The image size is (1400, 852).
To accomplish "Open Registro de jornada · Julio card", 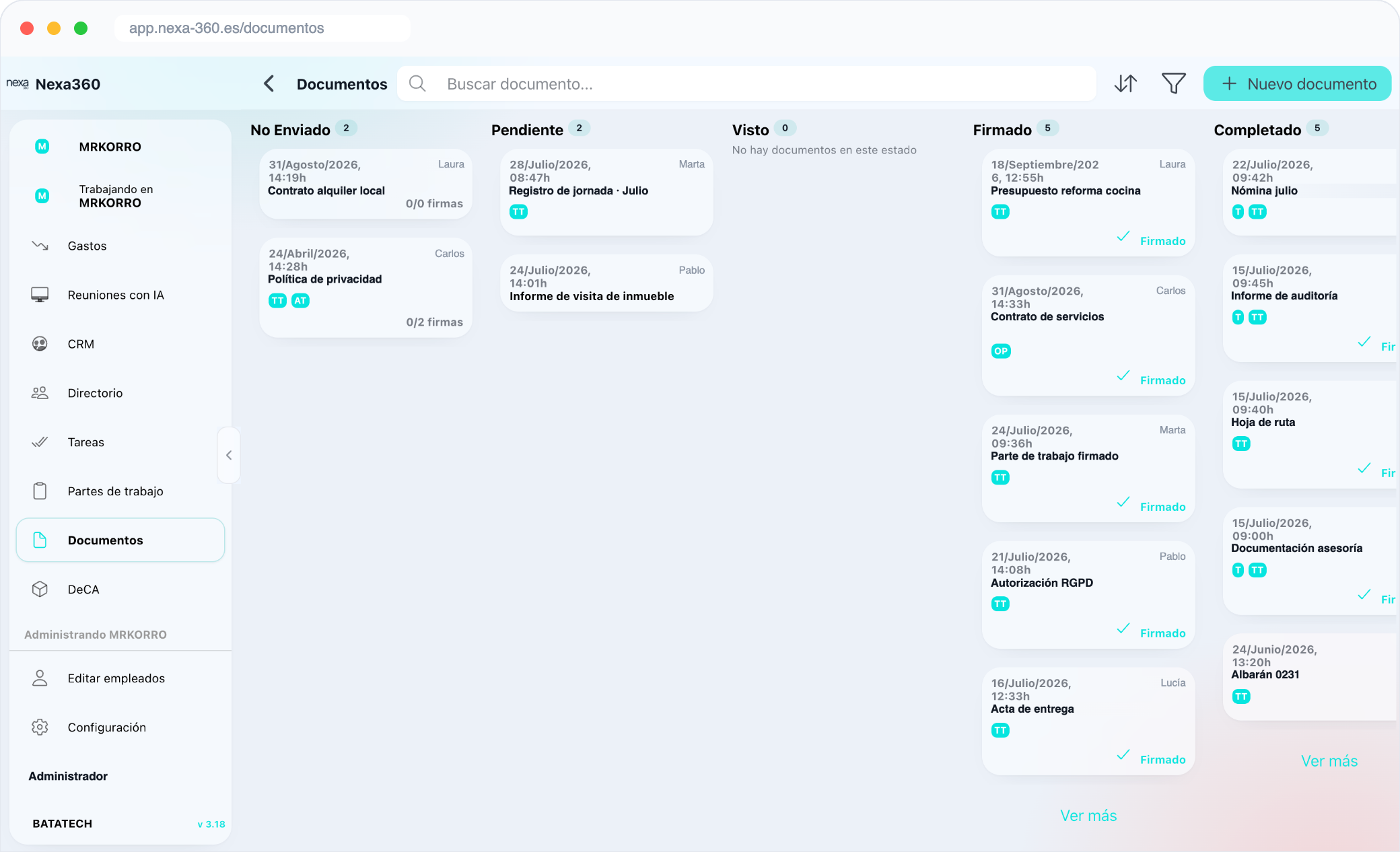I will point(606,192).
